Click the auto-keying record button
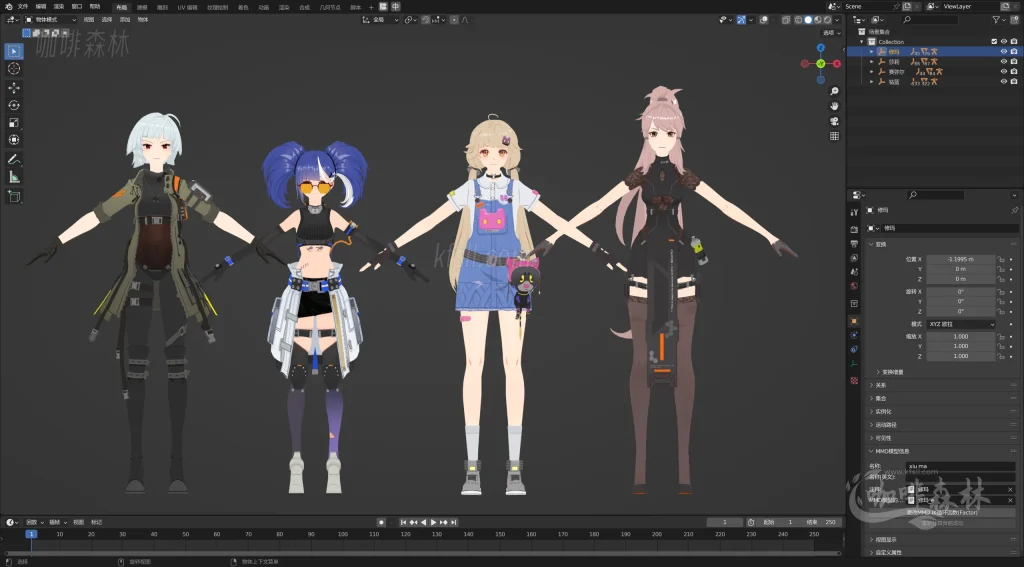The width and height of the screenshot is (1024, 567). 381,523
